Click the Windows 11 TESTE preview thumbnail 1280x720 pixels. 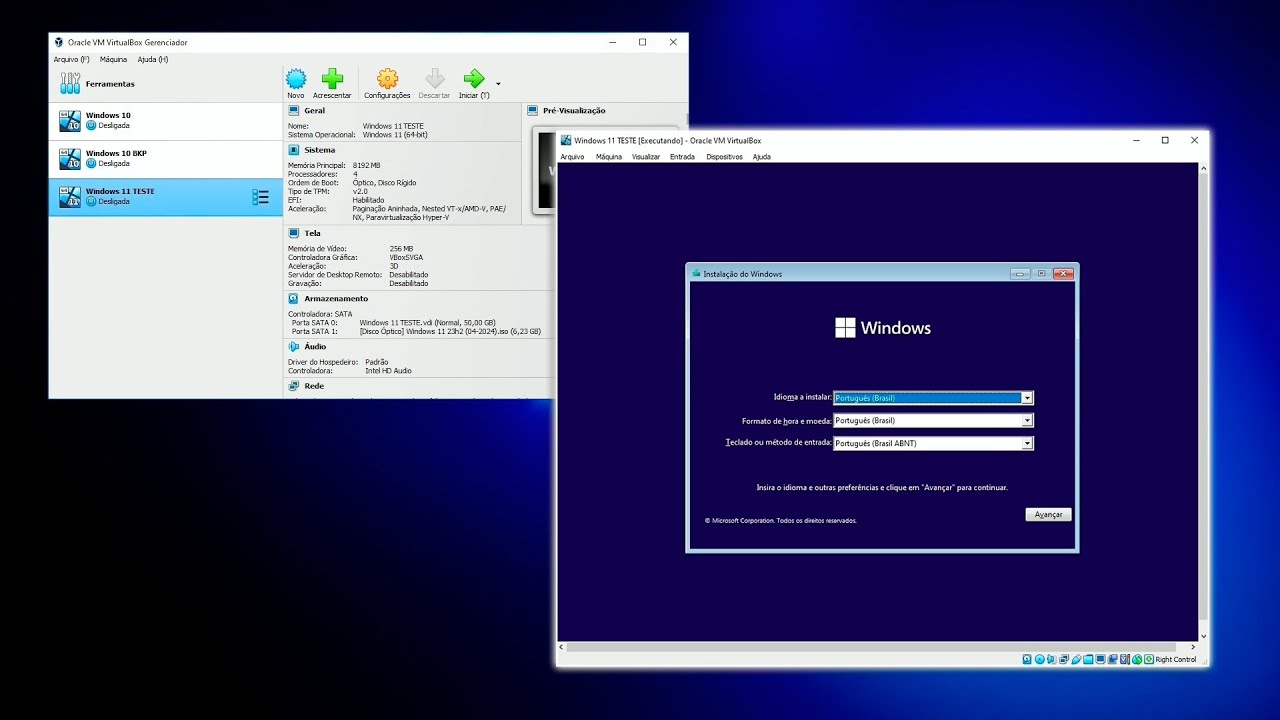pyautogui.click(x=545, y=170)
